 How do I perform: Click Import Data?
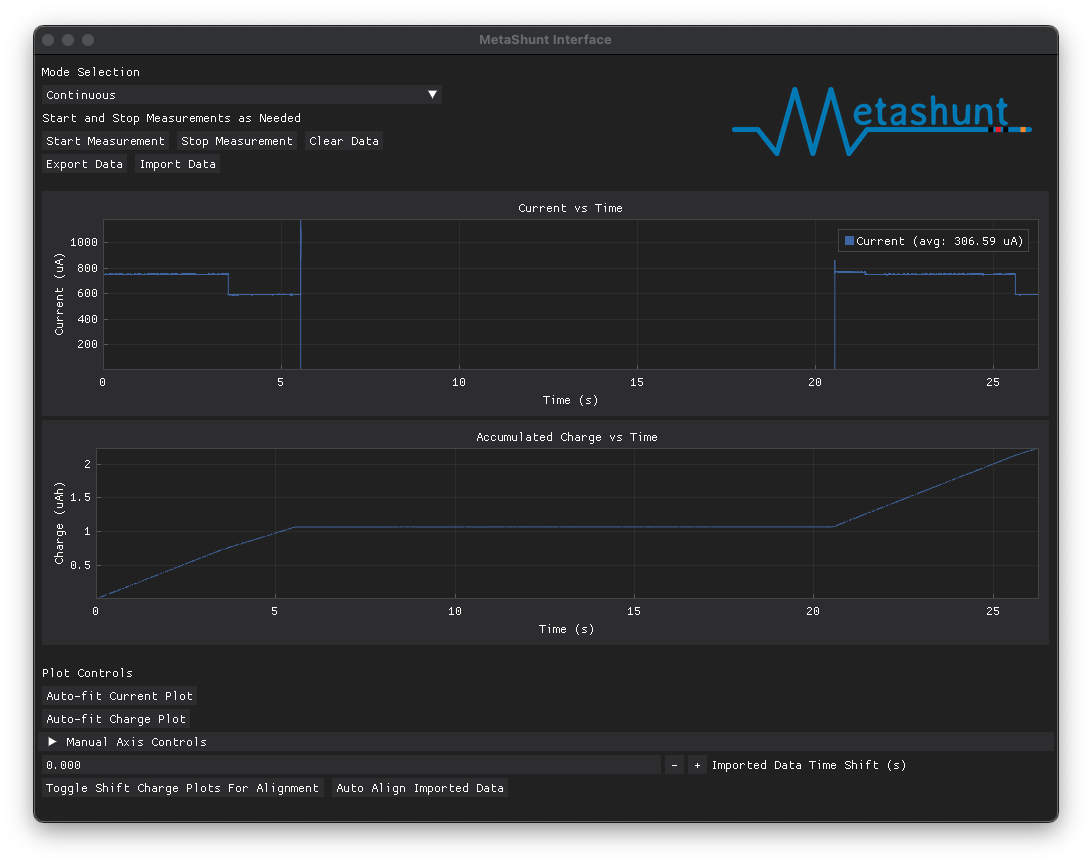click(177, 164)
